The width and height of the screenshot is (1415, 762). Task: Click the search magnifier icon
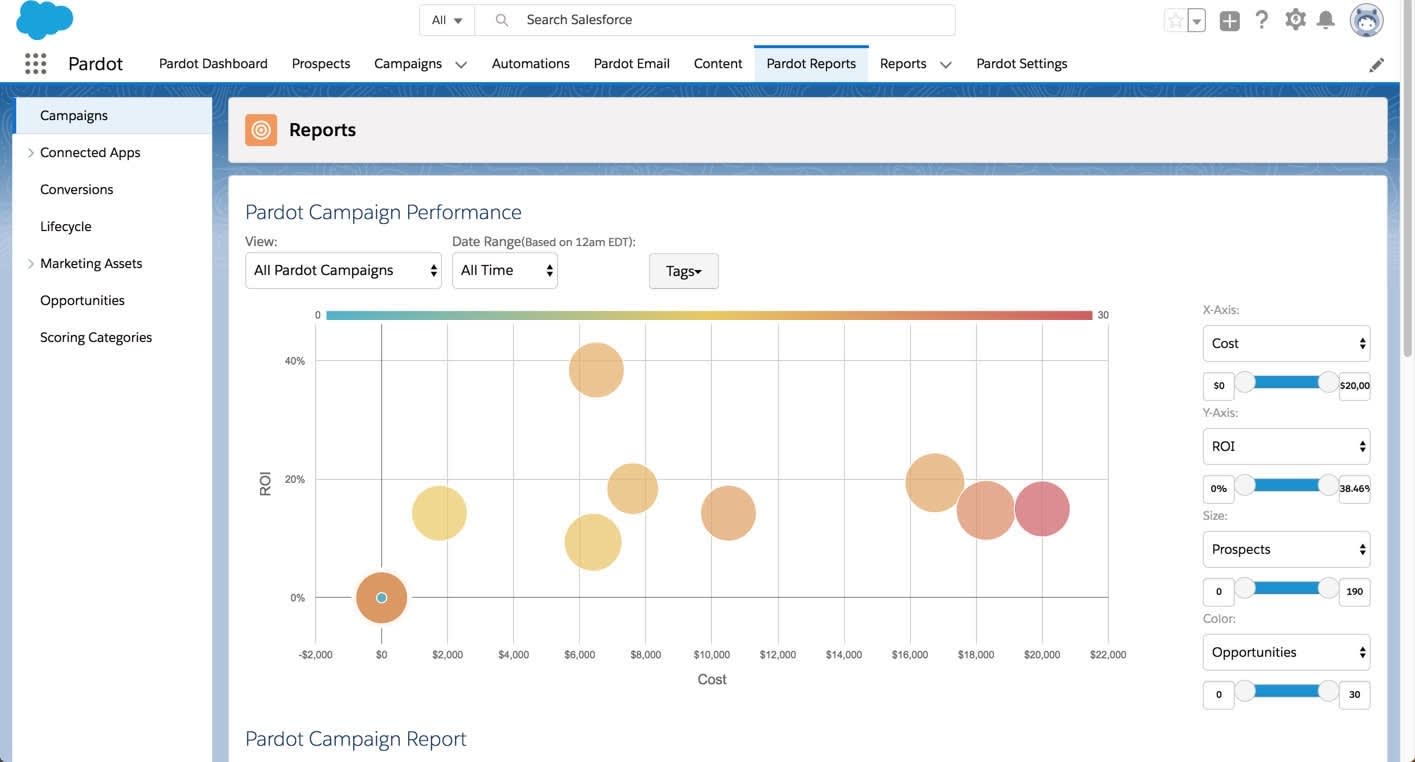502,20
